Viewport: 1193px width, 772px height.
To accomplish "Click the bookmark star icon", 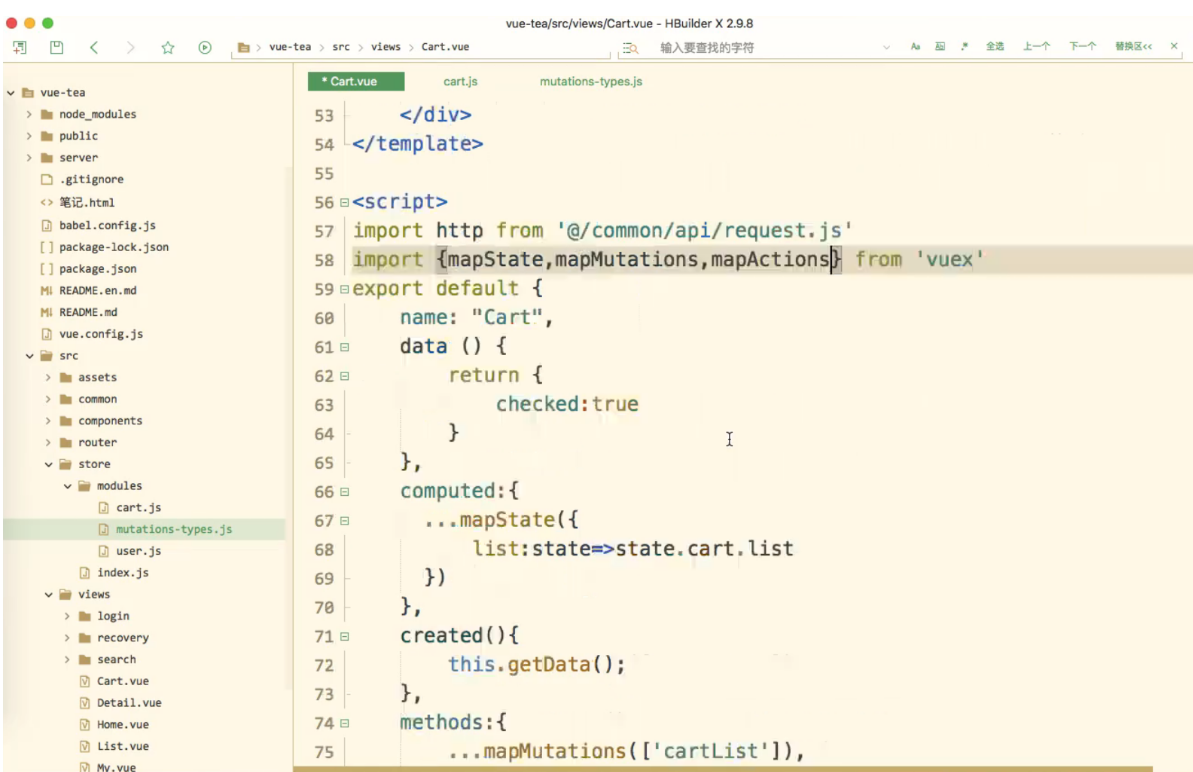I will (167, 47).
